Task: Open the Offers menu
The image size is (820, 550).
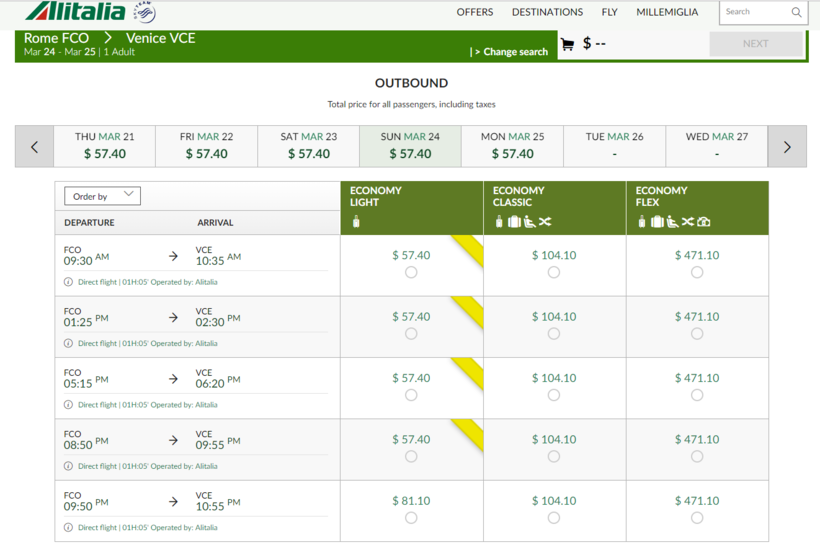Action: (x=474, y=13)
